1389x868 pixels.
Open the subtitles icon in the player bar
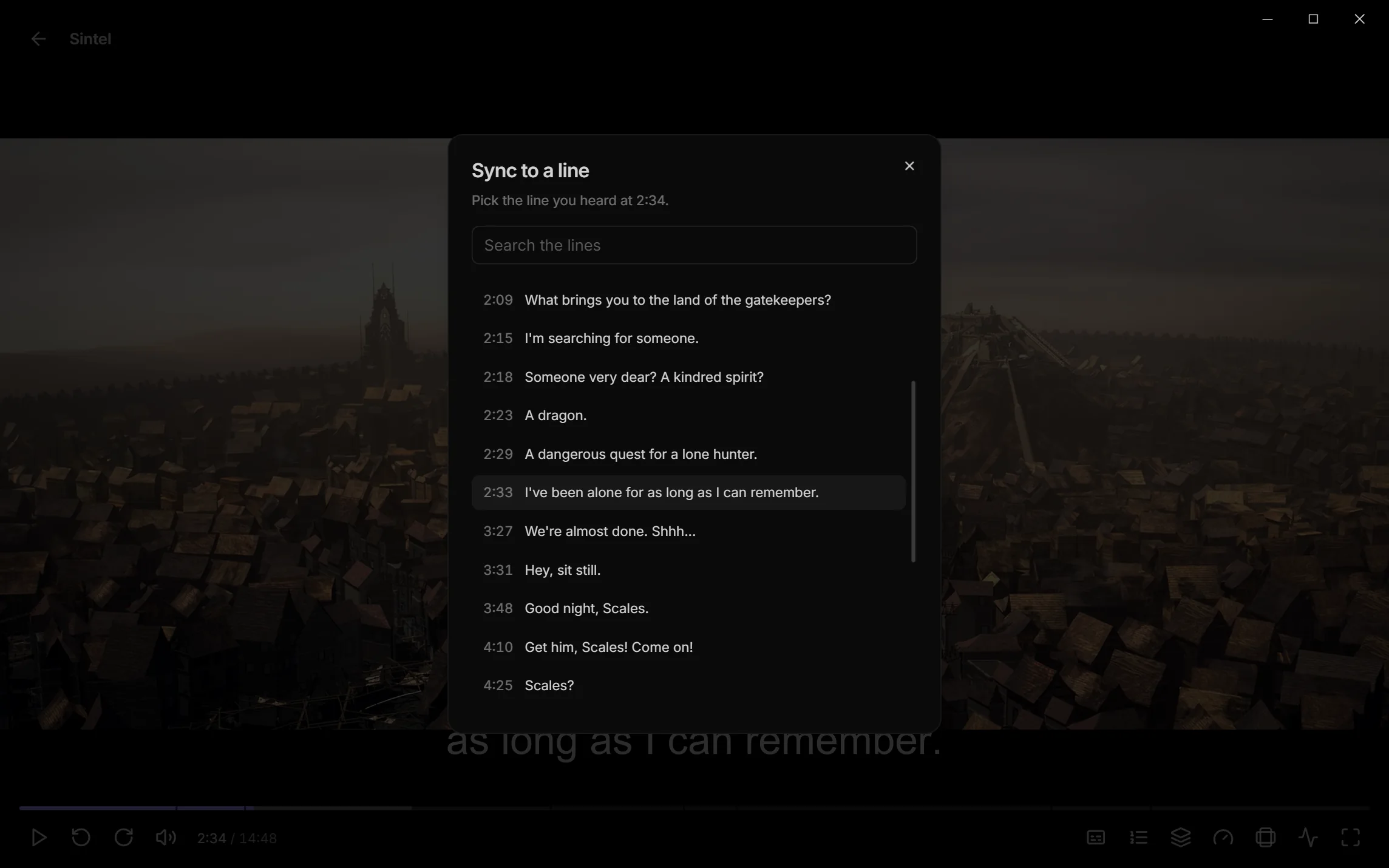click(1096, 838)
